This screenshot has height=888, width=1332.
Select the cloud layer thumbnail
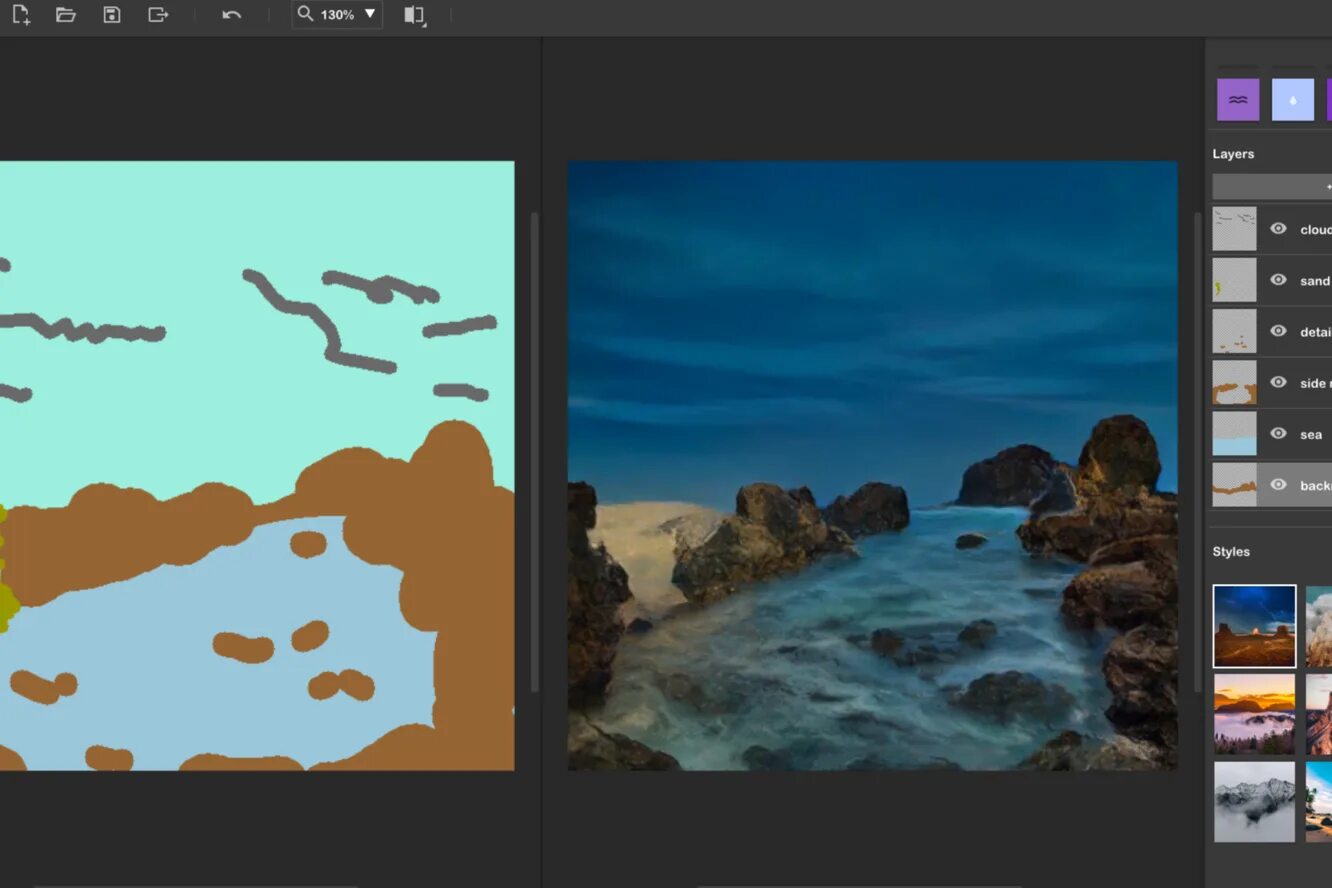(1234, 229)
